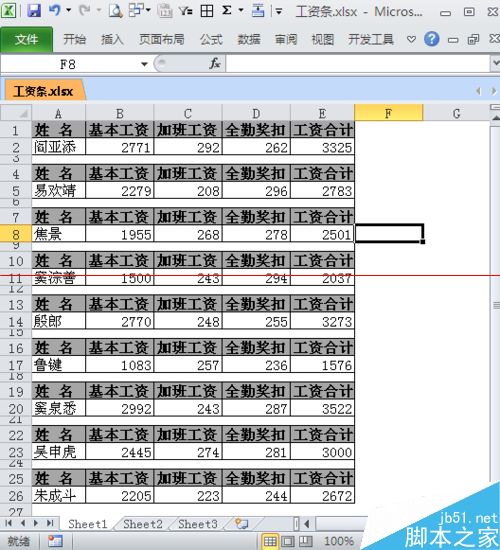The image size is (500, 550).
Task: Switch to Normal view in status bar
Action: pyautogui.click(x=270, y=541)
